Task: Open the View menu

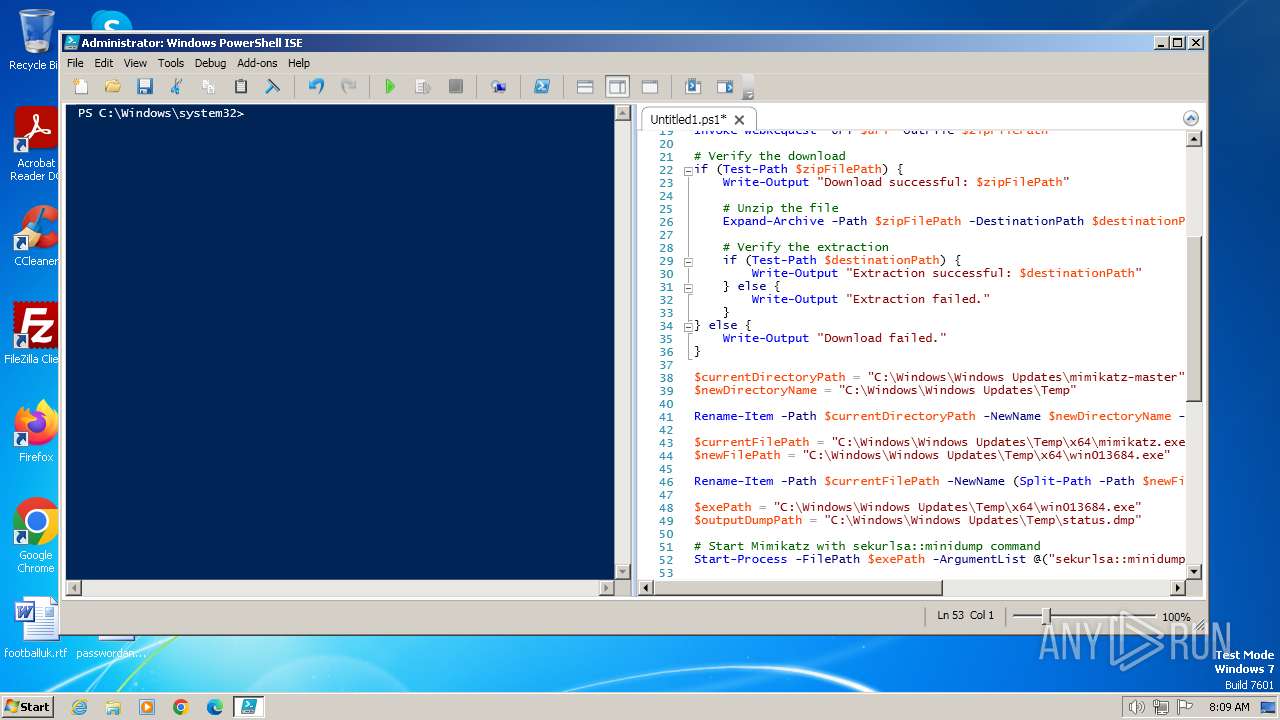Action: pyautogui.click(x=135, y=63)
